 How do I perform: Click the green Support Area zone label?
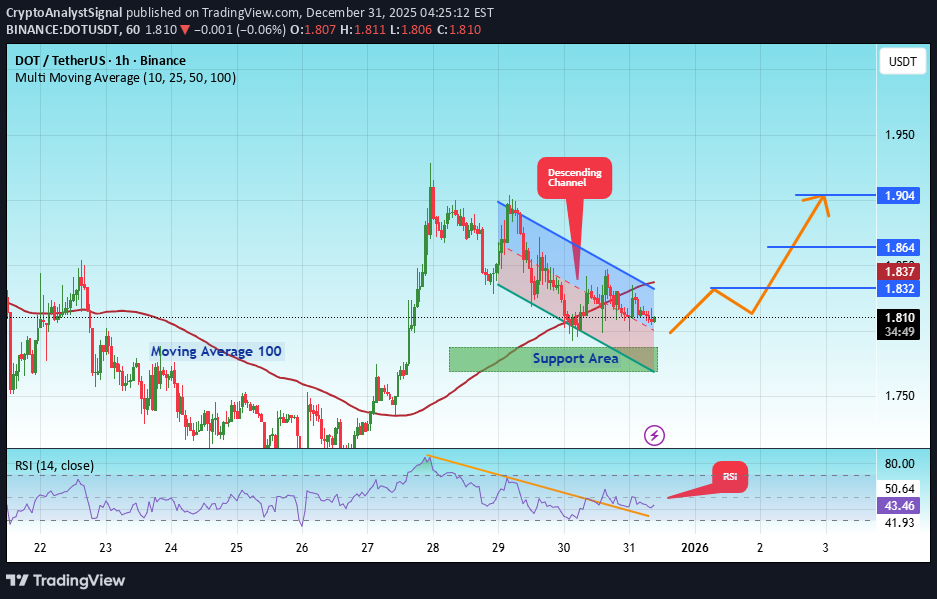click(x=575, y=358)
